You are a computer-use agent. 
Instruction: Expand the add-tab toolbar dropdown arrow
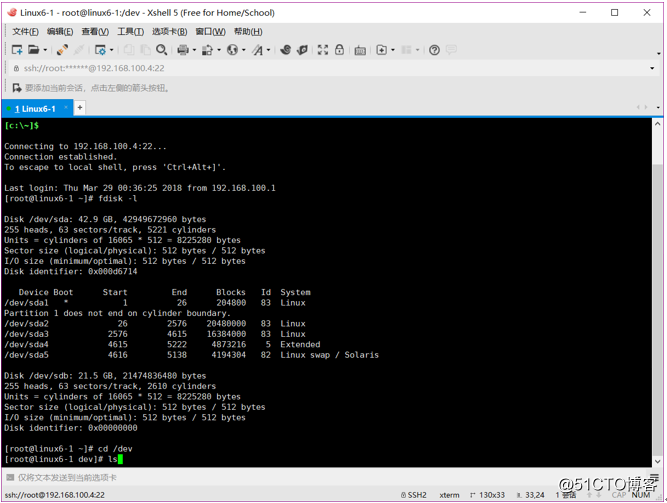click(x=393, y=50)
